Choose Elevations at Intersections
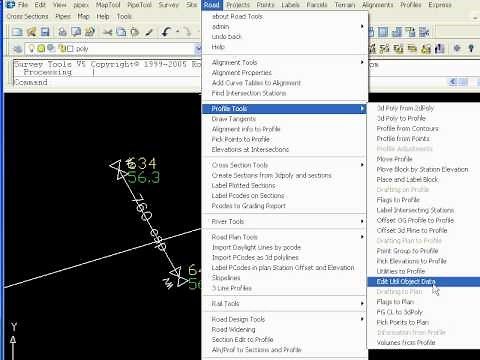The image size is (480, 360). pyautogui.click(x=250, y=149)
